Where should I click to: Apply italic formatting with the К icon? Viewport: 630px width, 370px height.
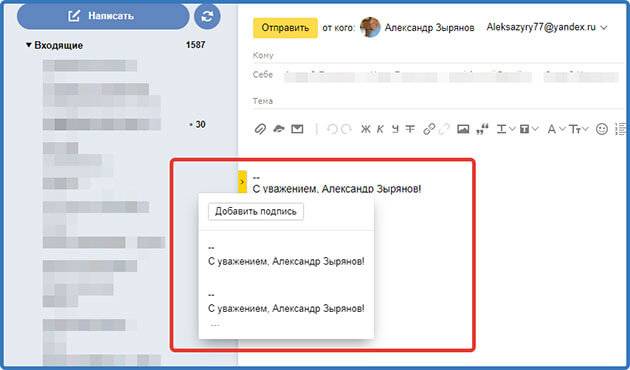(x=380, y=129)
